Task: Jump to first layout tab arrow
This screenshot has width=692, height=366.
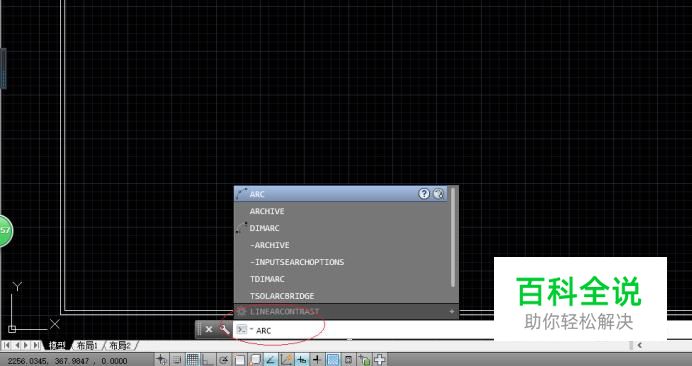Action: tap(8, 345)
